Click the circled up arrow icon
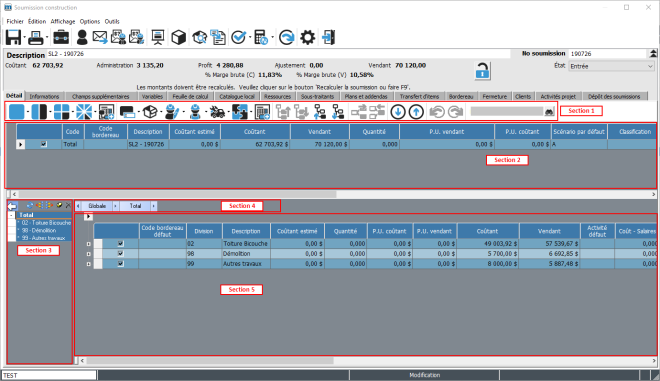This screenshot has width=660, height=381. (x=416, y=112)
